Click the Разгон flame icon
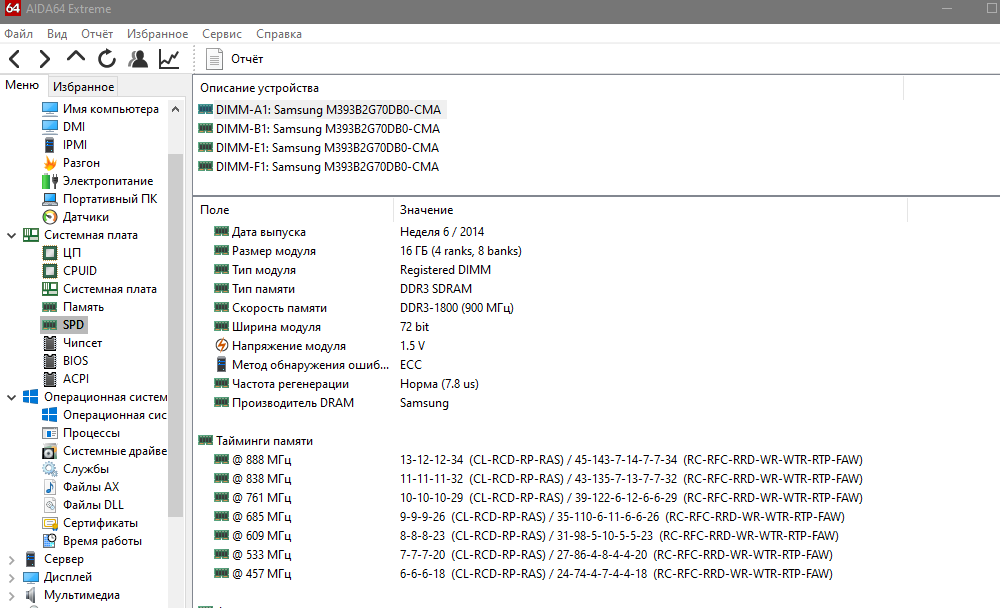 [x=50, y=163]
